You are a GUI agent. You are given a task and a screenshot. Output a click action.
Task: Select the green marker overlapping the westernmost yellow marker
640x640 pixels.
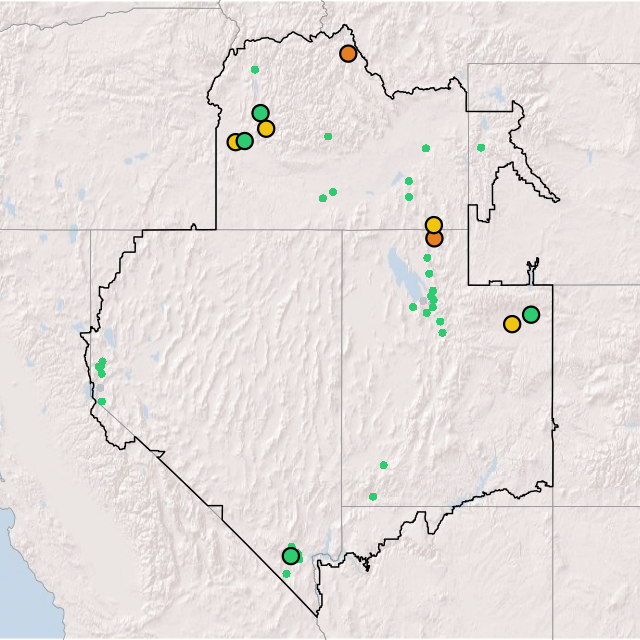coord(245,141)
